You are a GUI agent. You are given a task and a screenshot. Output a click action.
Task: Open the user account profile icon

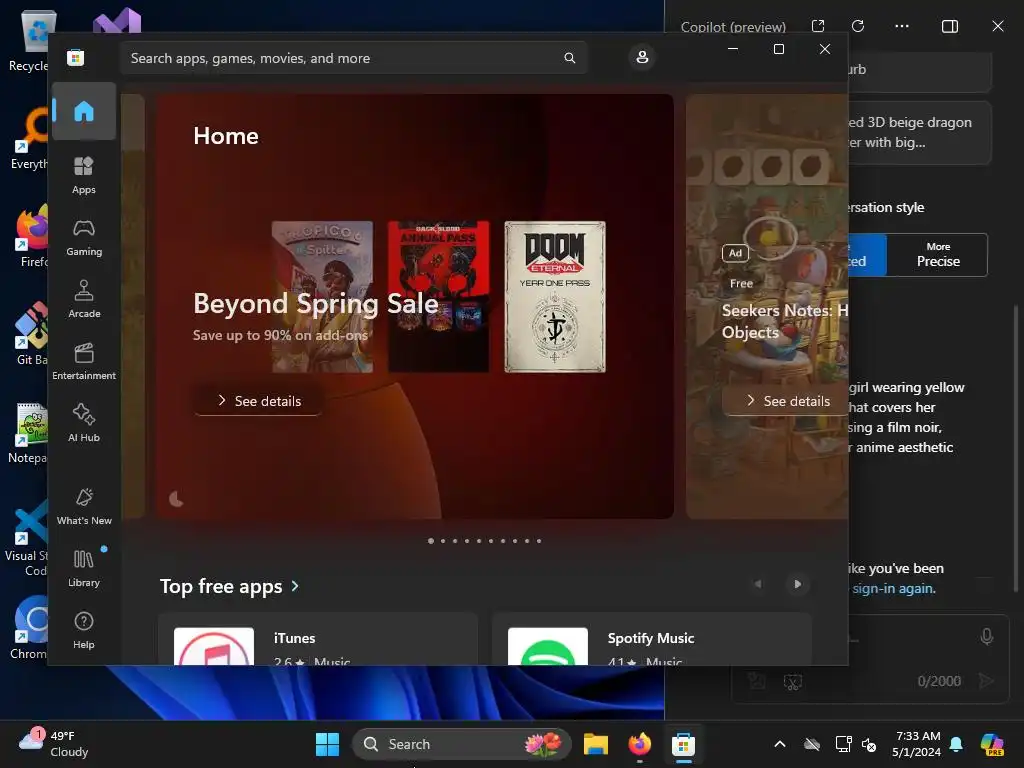tap(642, 57)
